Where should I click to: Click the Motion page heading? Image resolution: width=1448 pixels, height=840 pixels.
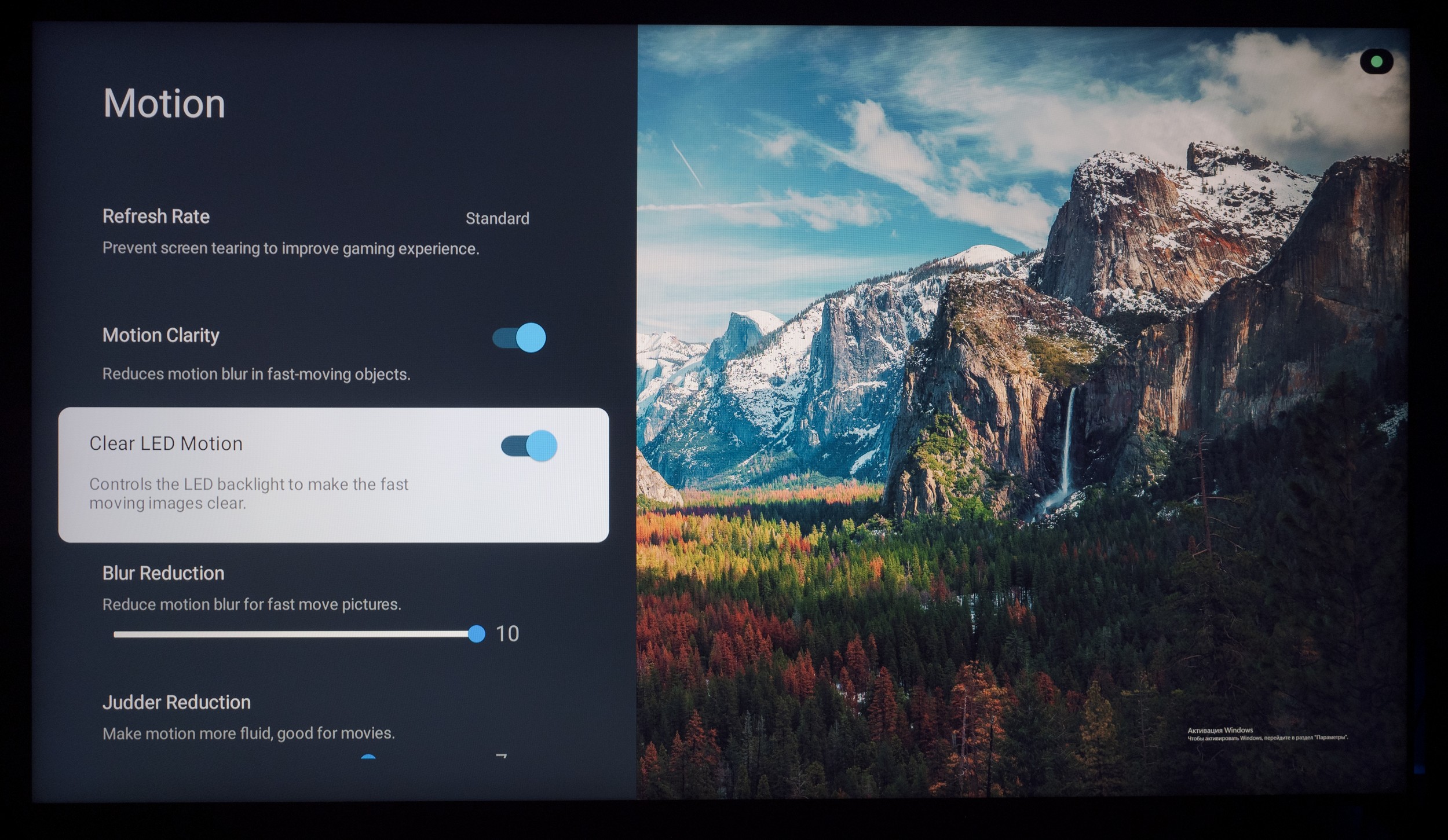(164, 104)
